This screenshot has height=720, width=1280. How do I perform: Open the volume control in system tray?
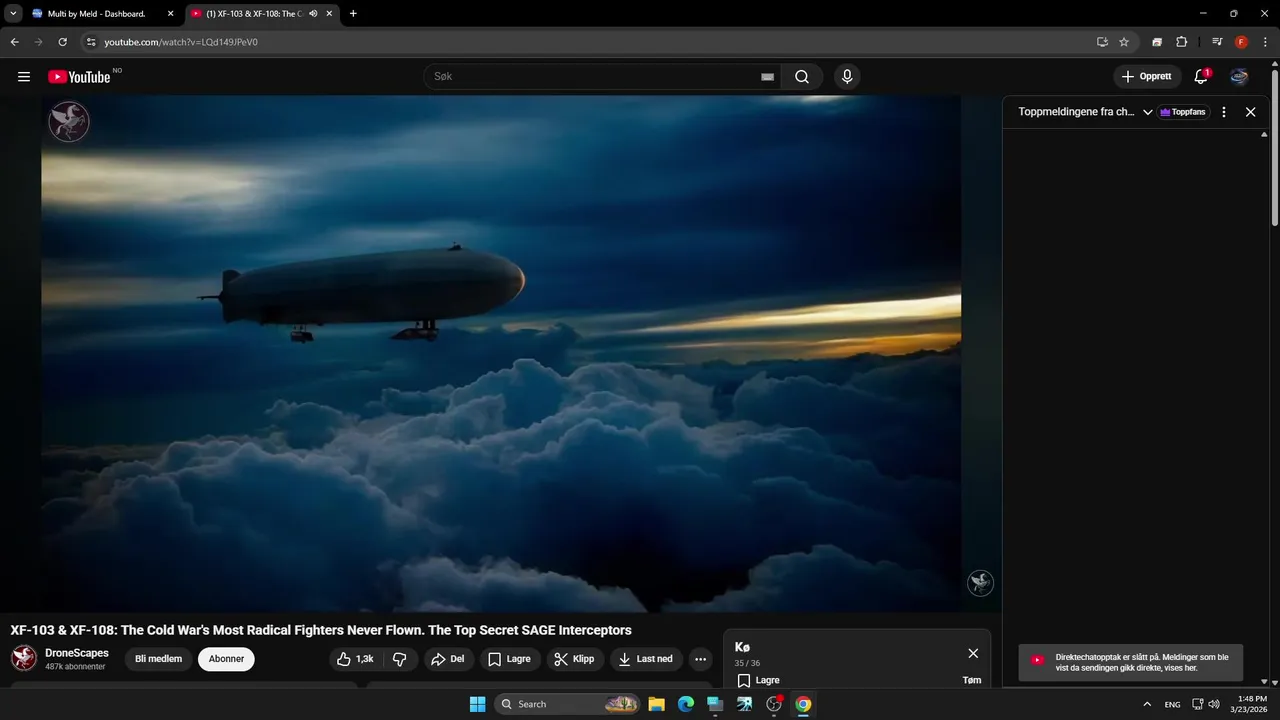pos(1214,704)
